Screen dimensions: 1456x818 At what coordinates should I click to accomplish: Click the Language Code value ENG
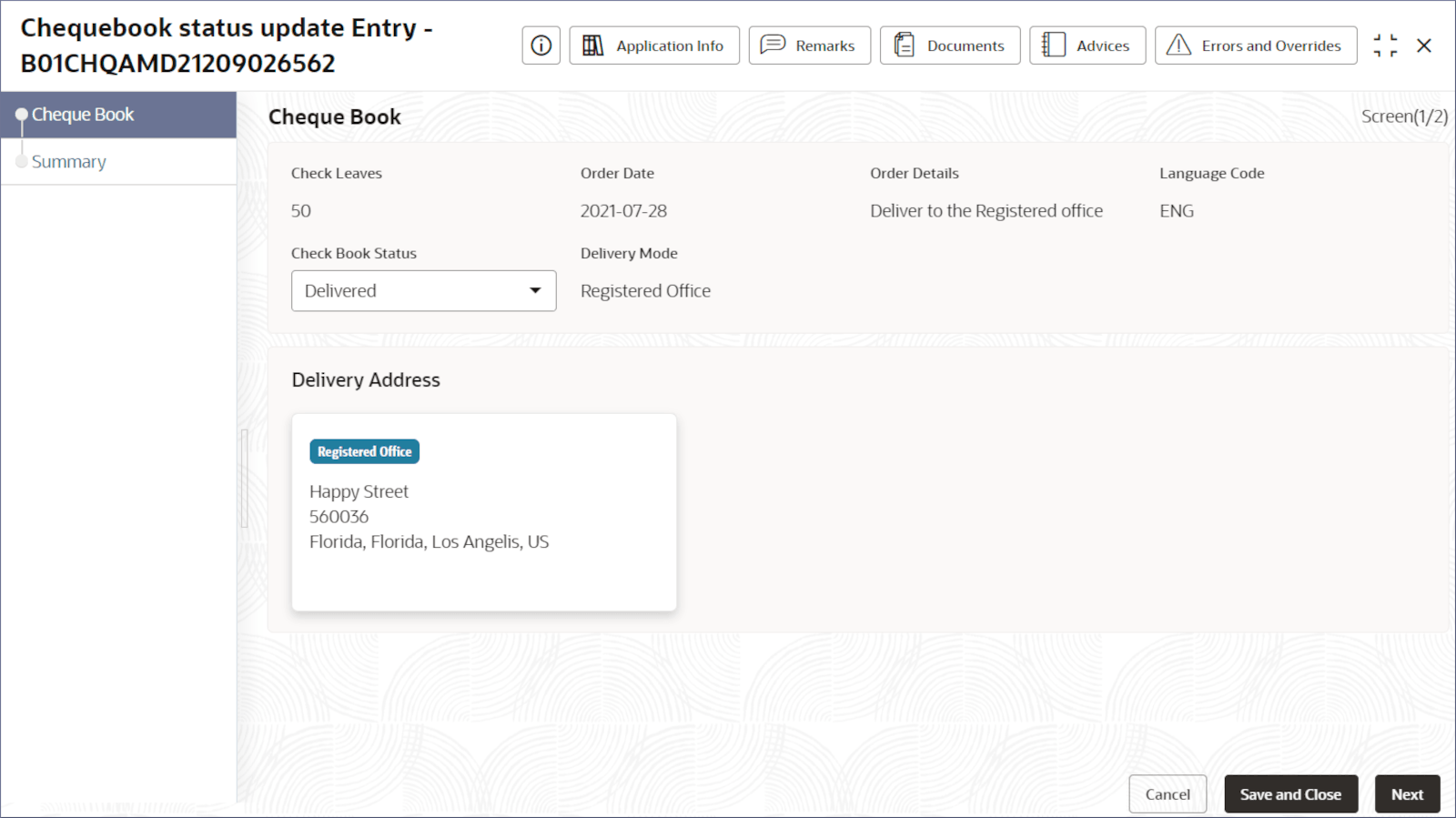coord(1177,211)
